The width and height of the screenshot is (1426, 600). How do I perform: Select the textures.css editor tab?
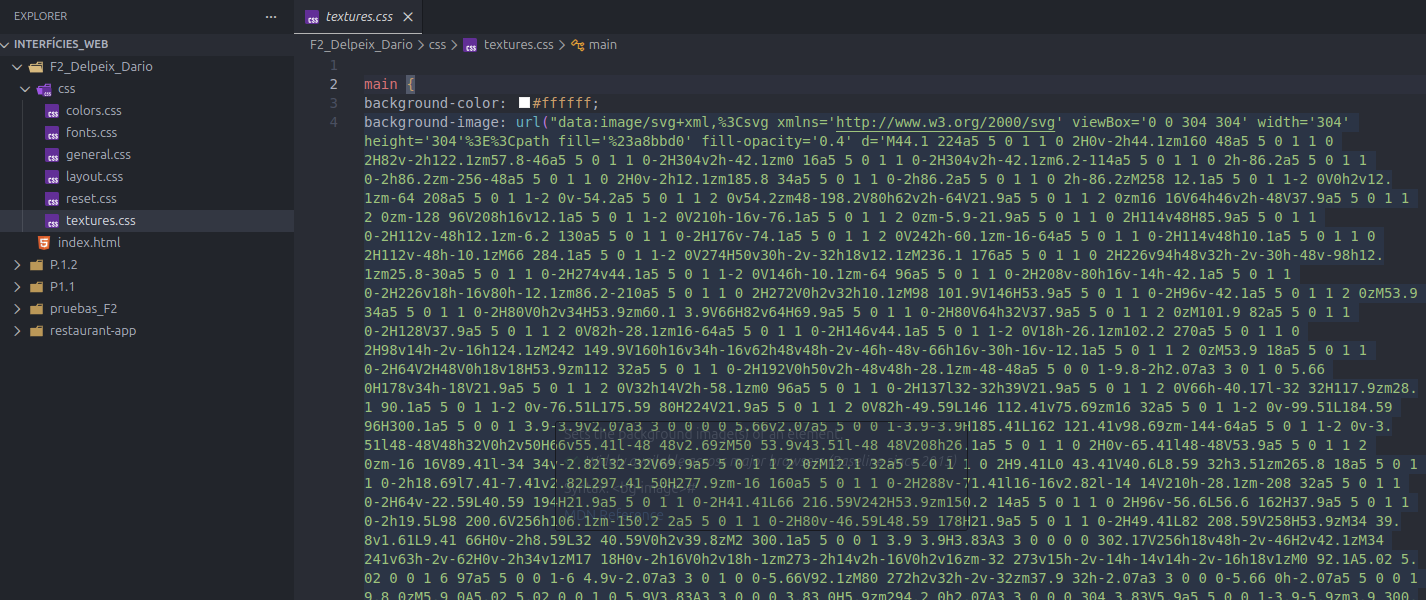358,17
